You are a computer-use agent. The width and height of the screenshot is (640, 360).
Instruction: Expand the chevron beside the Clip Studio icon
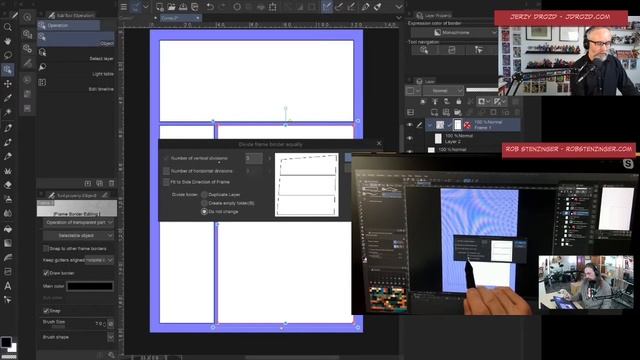(x=146, y=7)
